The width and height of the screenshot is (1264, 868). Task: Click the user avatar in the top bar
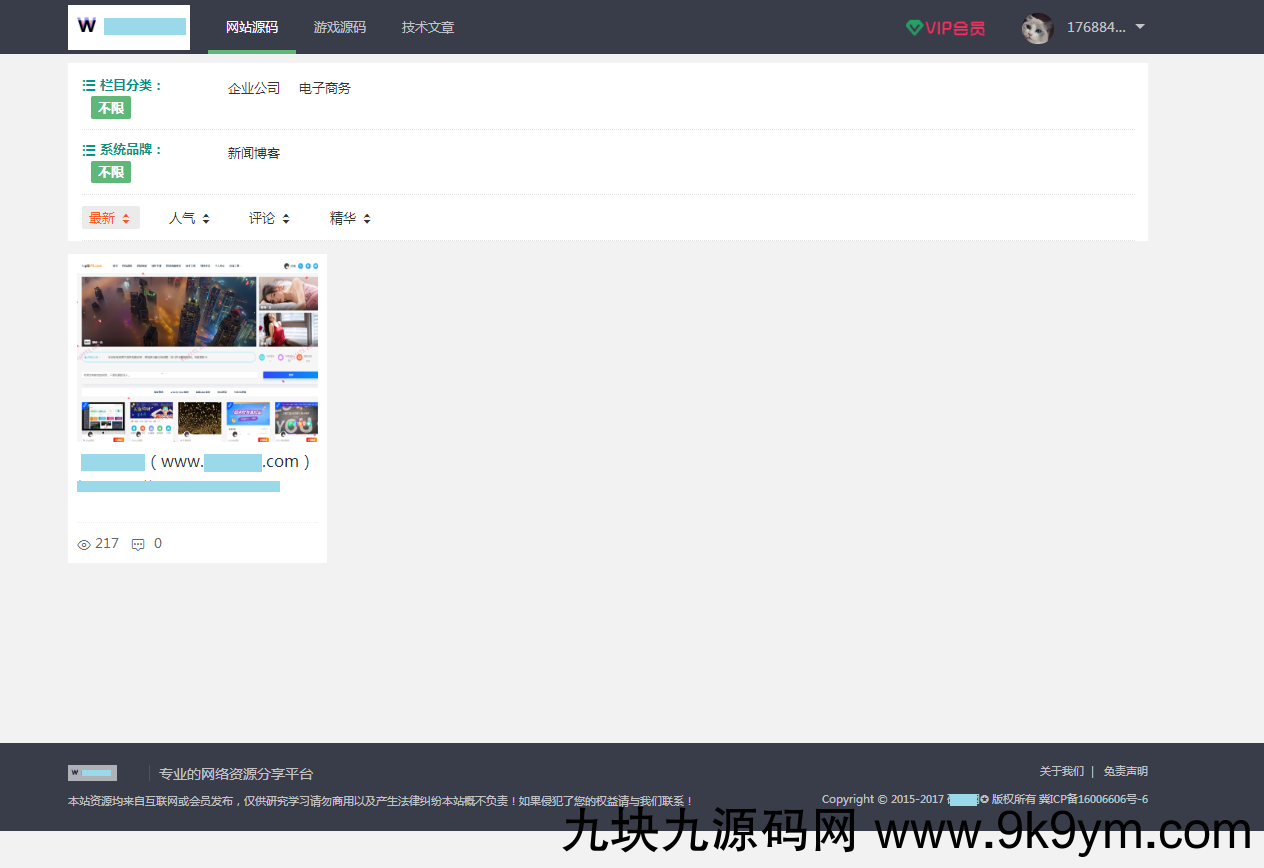(1037, 27)
